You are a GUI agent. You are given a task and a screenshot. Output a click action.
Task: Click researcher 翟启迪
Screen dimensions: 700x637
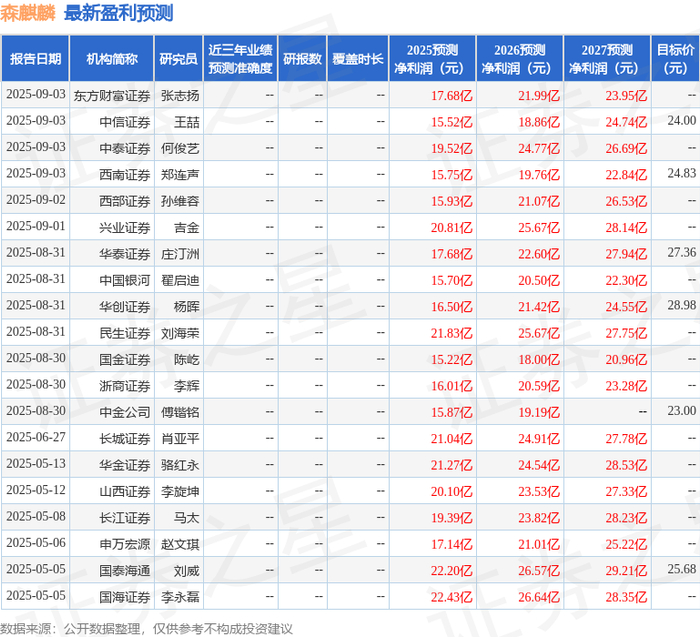pyautogui.click(x=180, y=280)
